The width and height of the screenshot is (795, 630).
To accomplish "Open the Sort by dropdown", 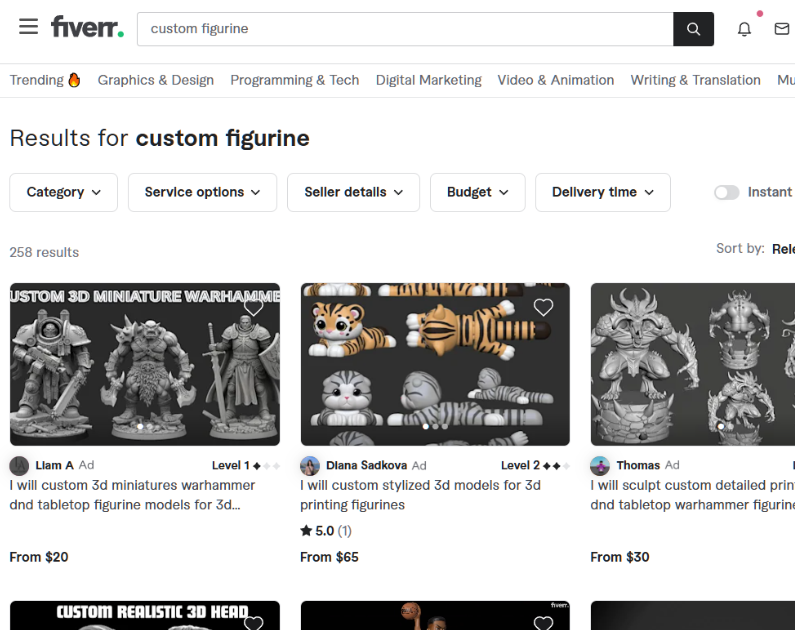I will click(783, 249).
